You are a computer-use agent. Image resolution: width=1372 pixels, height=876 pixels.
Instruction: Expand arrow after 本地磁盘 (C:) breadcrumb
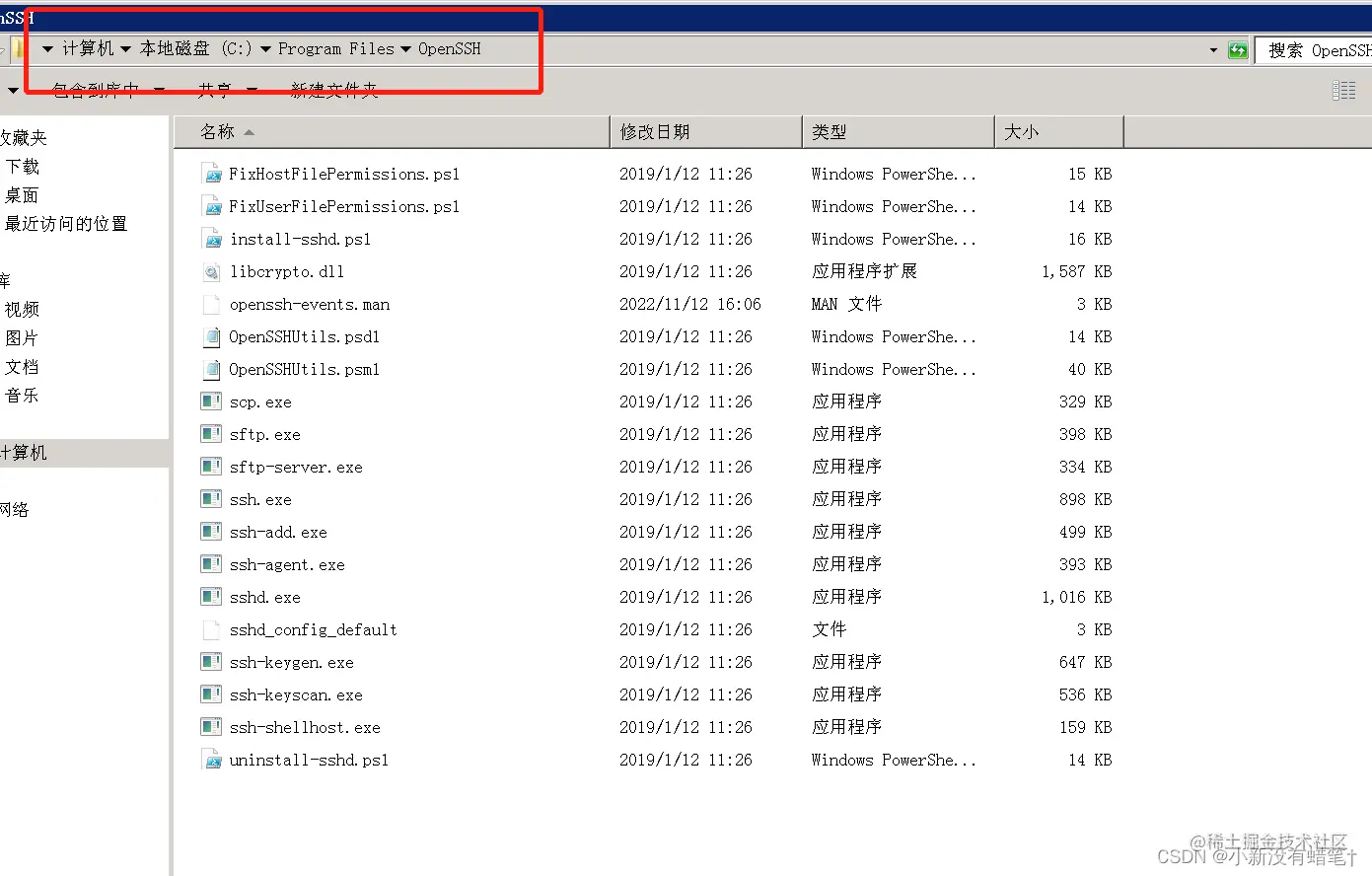[x=265, y=49]
